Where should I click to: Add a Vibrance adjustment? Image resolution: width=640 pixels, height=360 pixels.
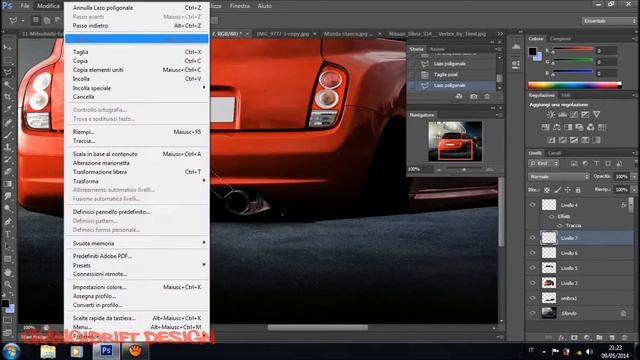tap(596, 115)
